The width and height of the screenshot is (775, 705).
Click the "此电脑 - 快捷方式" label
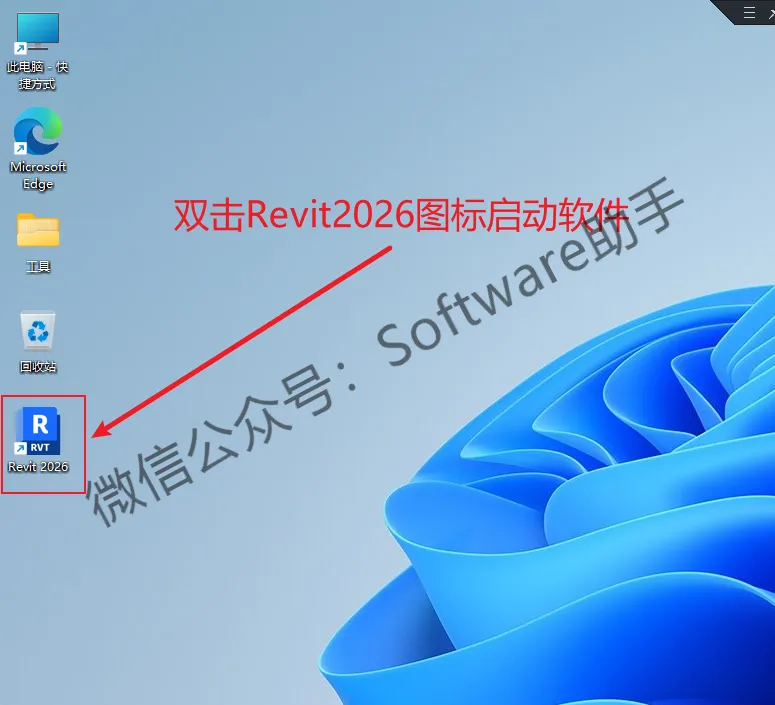(x=38, y=75)
